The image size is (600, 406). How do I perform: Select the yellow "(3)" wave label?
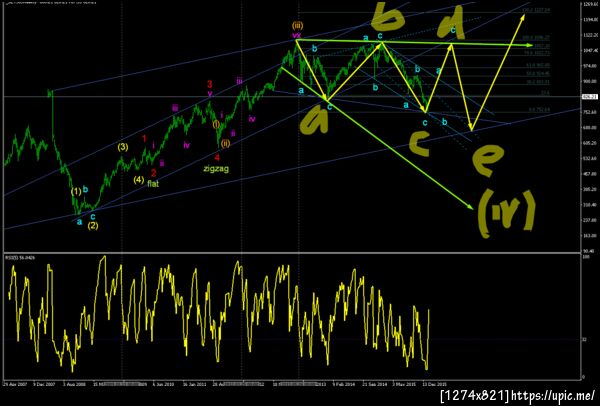(x=122, y=147)
